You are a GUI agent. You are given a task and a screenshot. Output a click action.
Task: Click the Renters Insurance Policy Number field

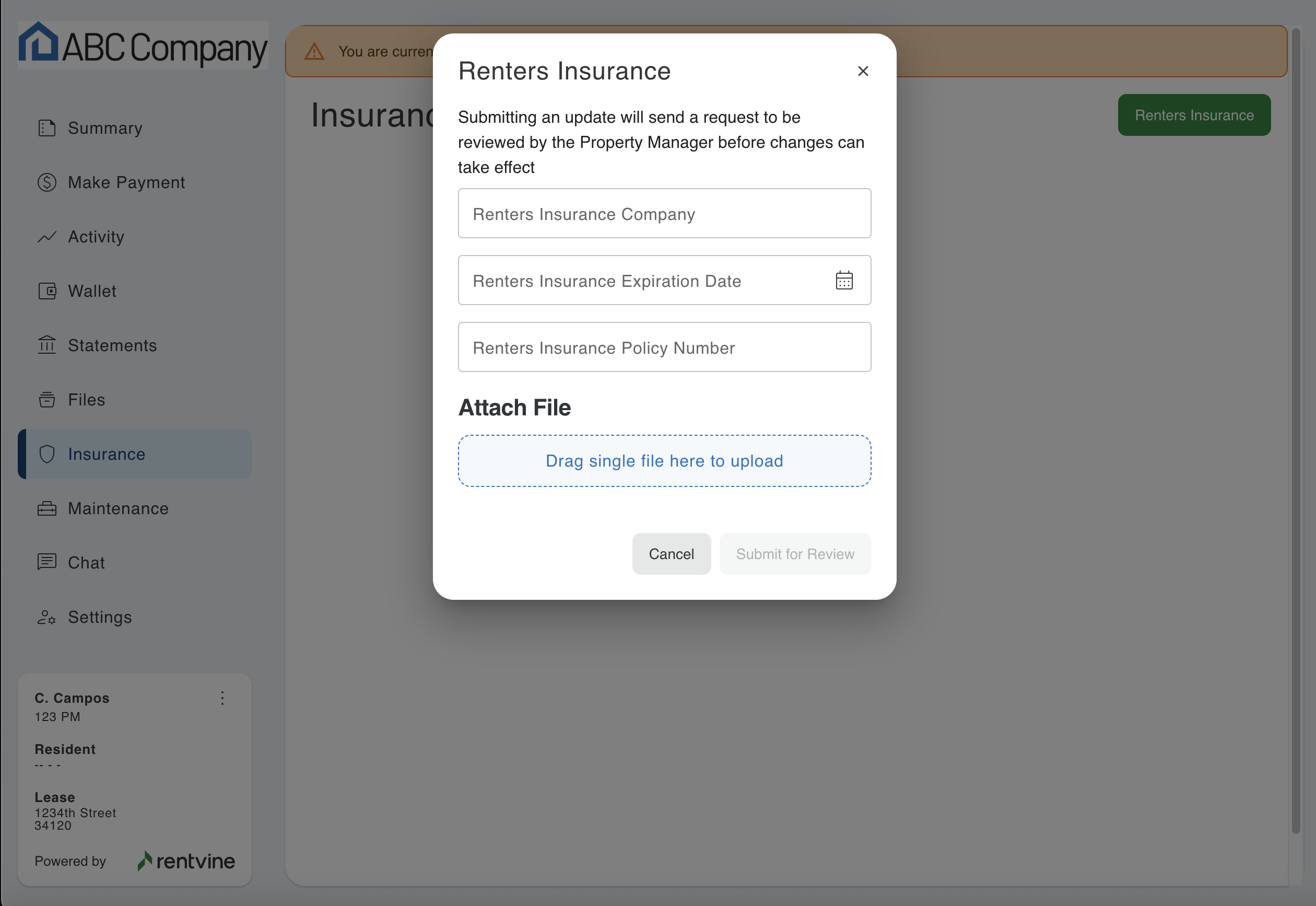point(664,347)
